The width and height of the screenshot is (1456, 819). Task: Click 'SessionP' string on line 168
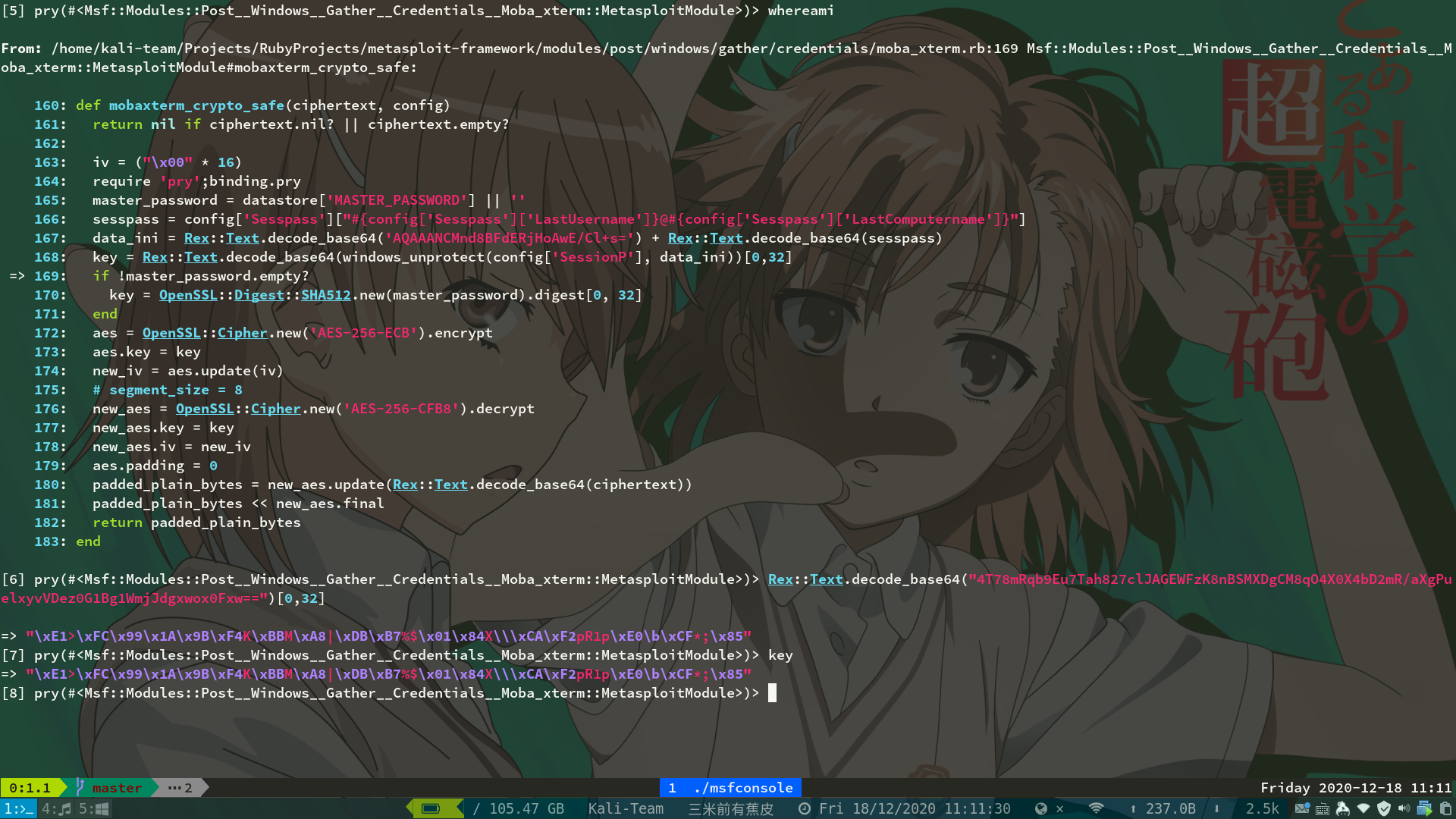[593, 257]
